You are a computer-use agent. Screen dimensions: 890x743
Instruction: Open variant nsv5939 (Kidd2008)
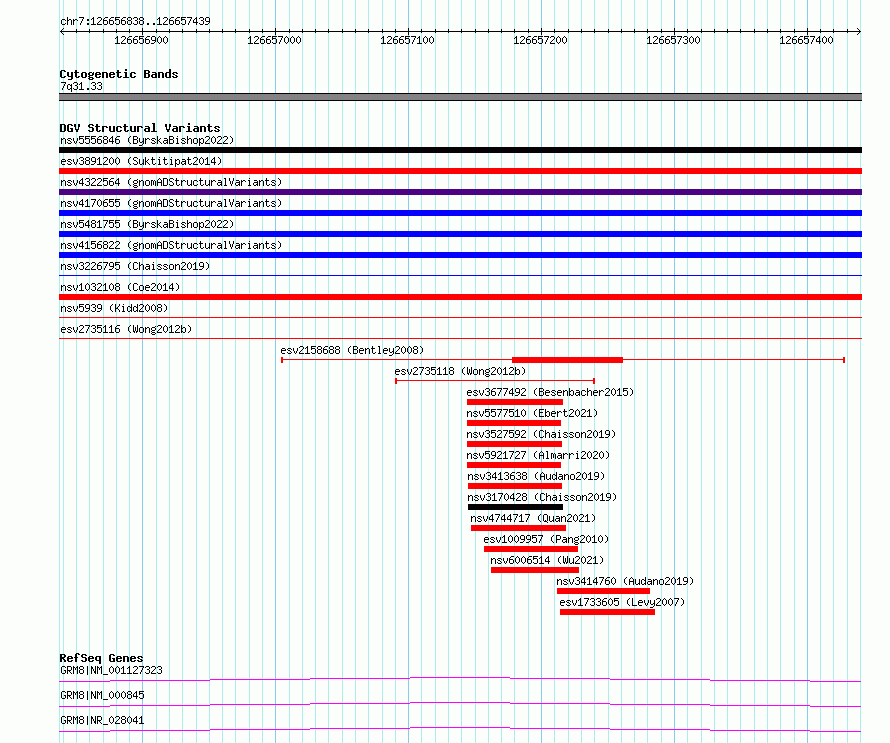pos(114,308)
